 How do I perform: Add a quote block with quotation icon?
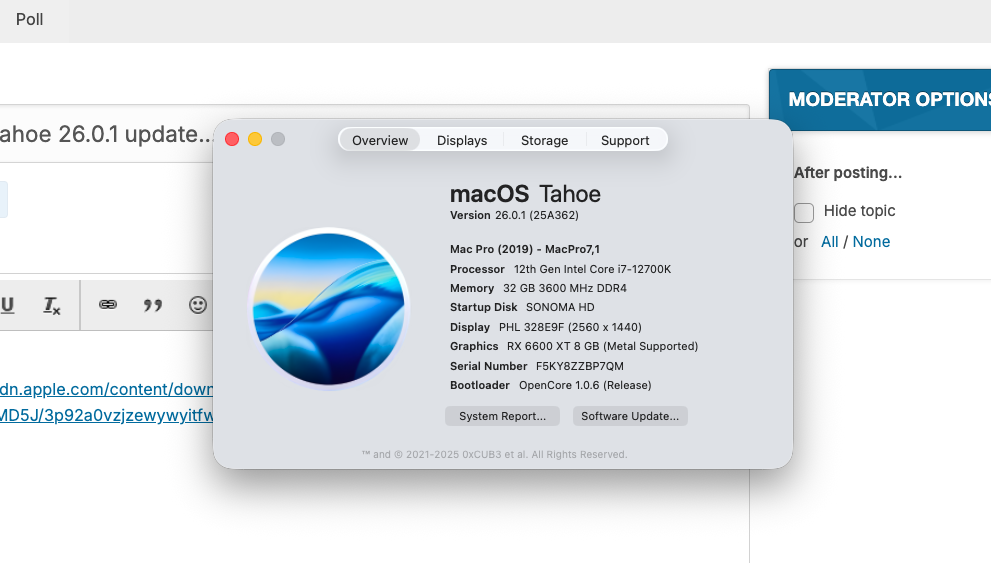click(152, 306)
